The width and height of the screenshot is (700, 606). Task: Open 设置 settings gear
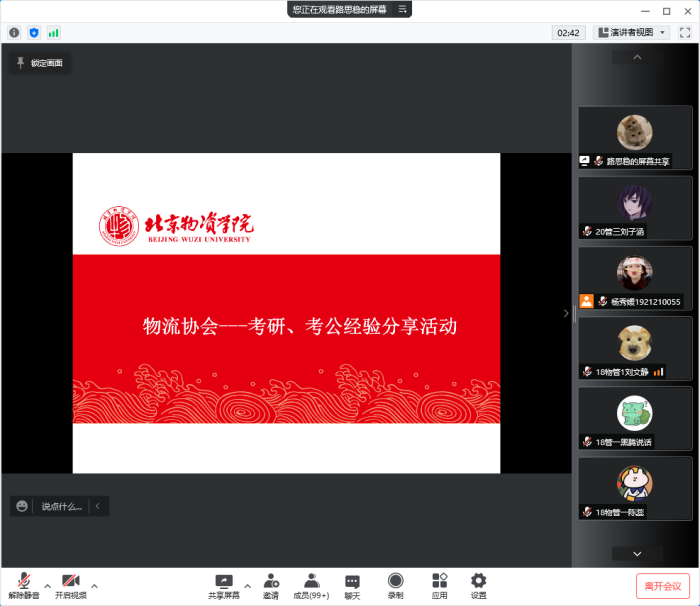pos(478,585)
